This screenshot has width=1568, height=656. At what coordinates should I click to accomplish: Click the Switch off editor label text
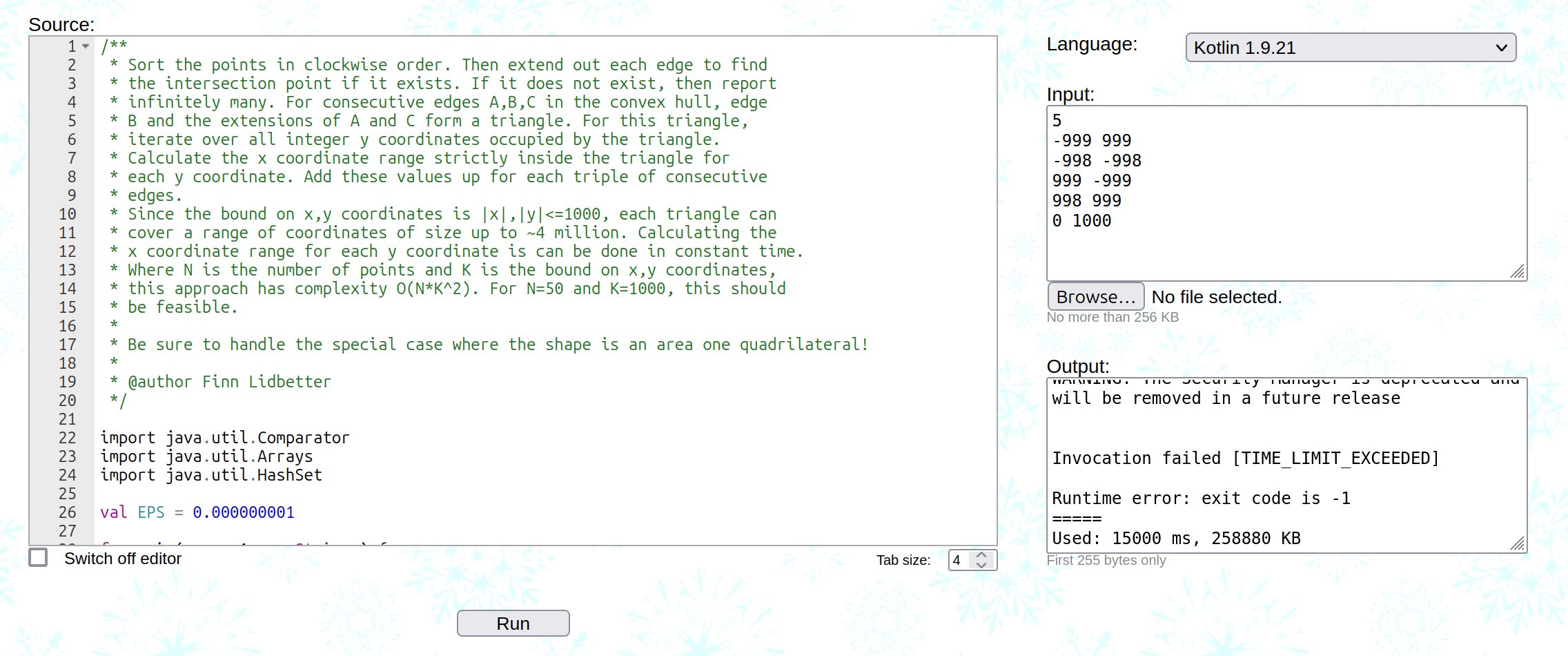[123, 559]
